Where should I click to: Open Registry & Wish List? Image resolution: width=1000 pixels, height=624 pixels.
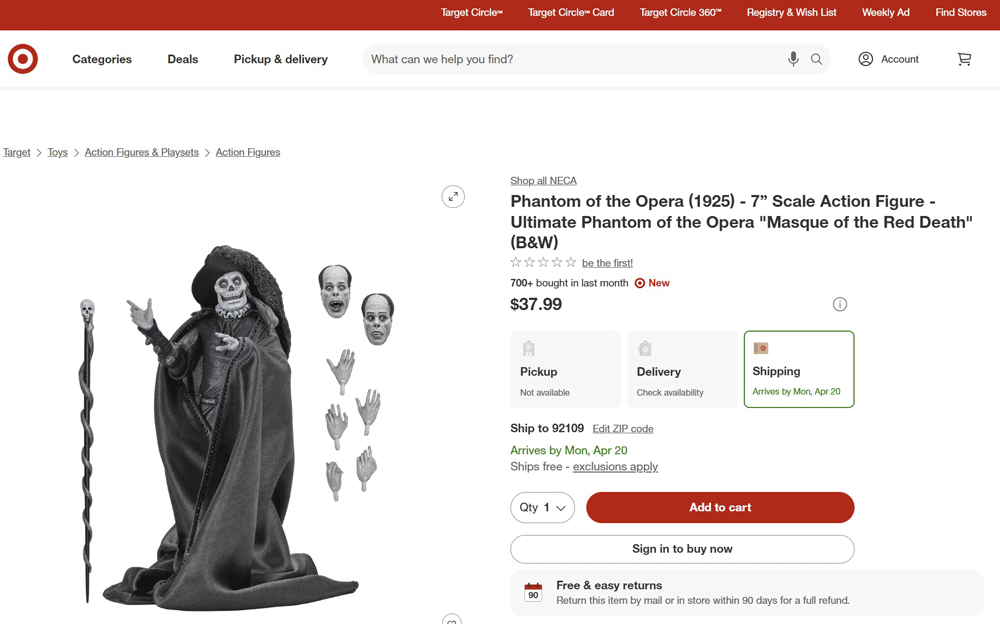tap(791, 13)
